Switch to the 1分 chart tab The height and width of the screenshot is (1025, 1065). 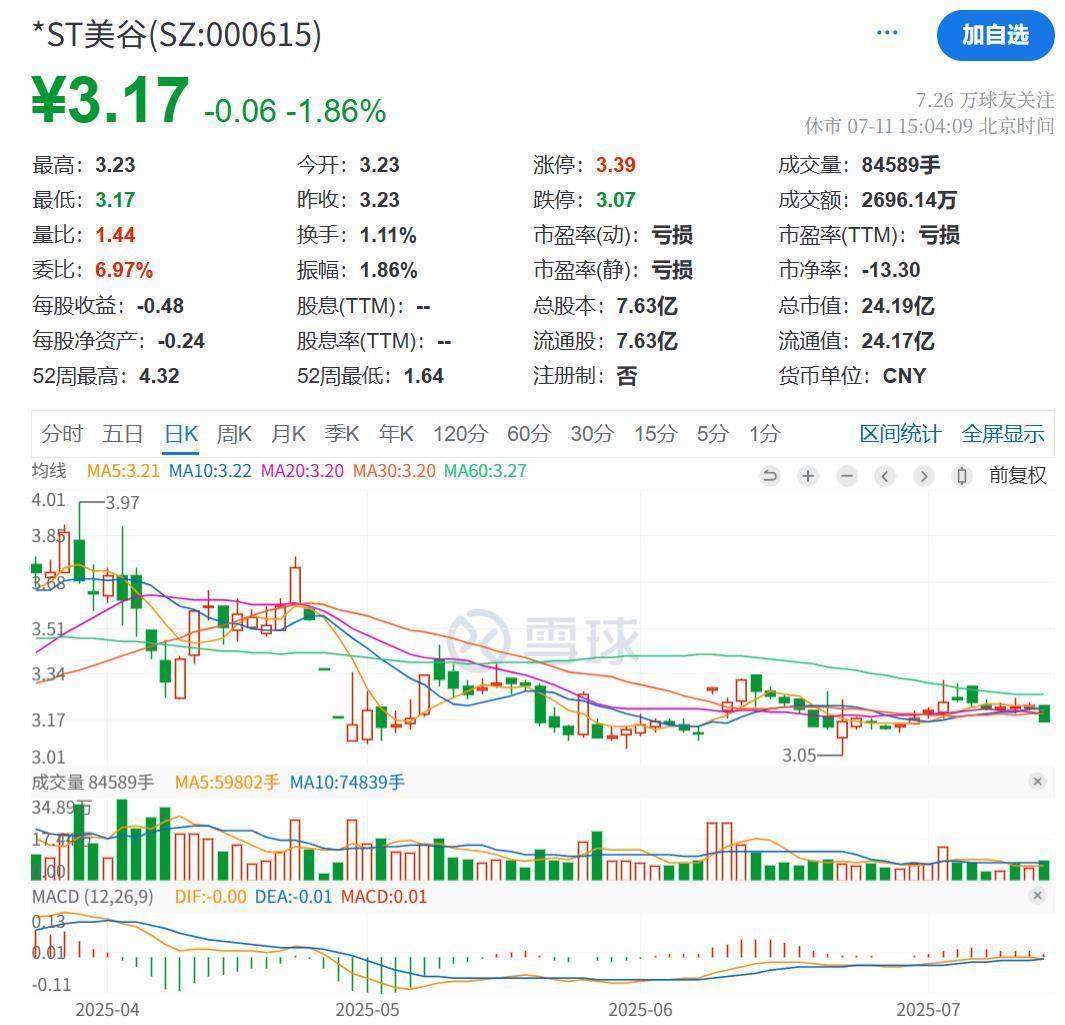[765, 433]
